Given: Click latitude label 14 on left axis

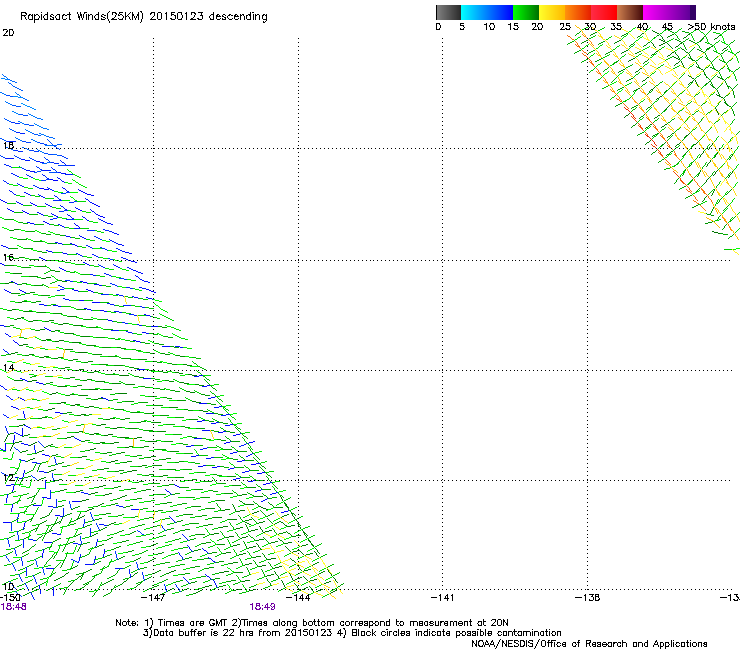Looking at the screenshot, I should click(8, 368).
